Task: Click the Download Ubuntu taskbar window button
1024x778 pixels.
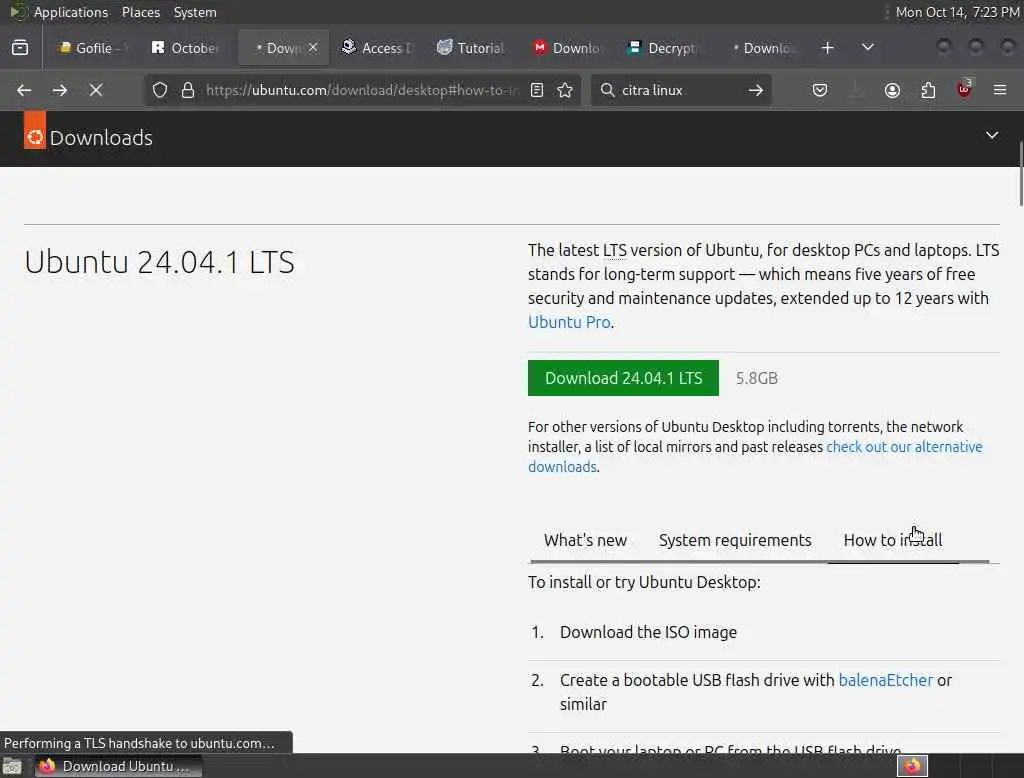Action: 118,766
